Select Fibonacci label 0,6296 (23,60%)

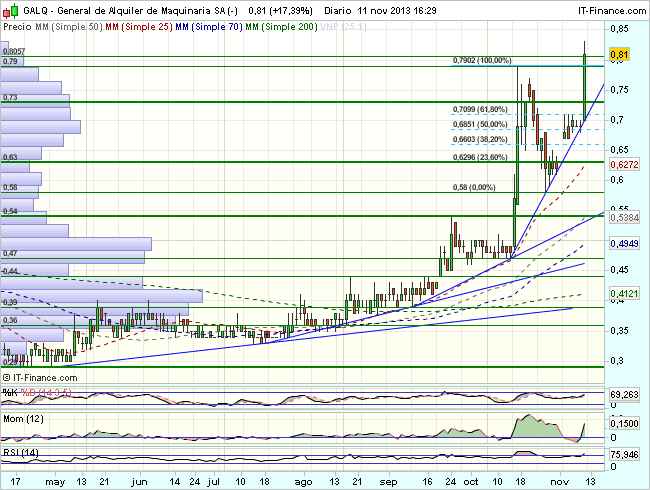(x=480, y=158)
